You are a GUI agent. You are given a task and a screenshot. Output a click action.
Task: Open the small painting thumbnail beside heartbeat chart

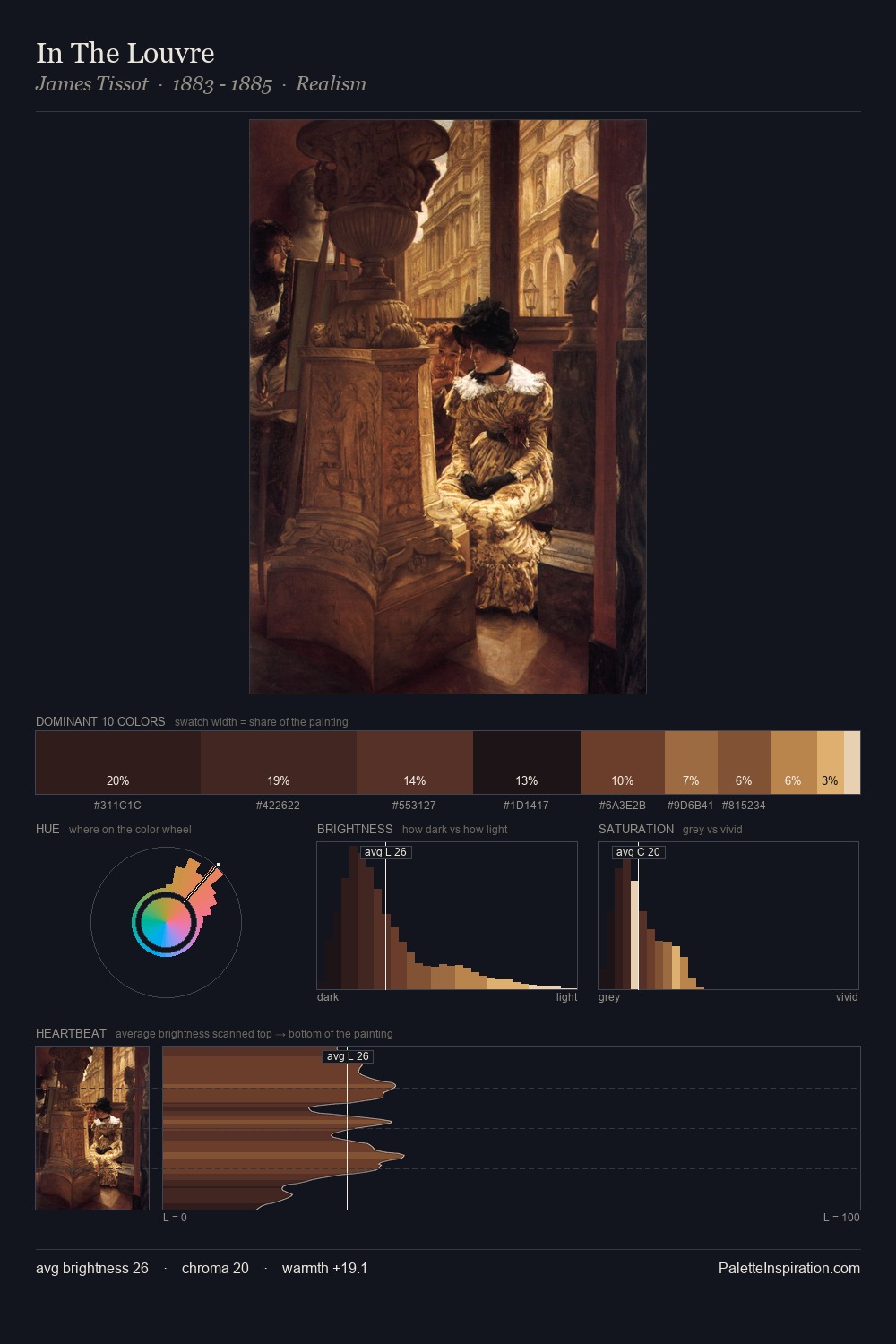92,1128
